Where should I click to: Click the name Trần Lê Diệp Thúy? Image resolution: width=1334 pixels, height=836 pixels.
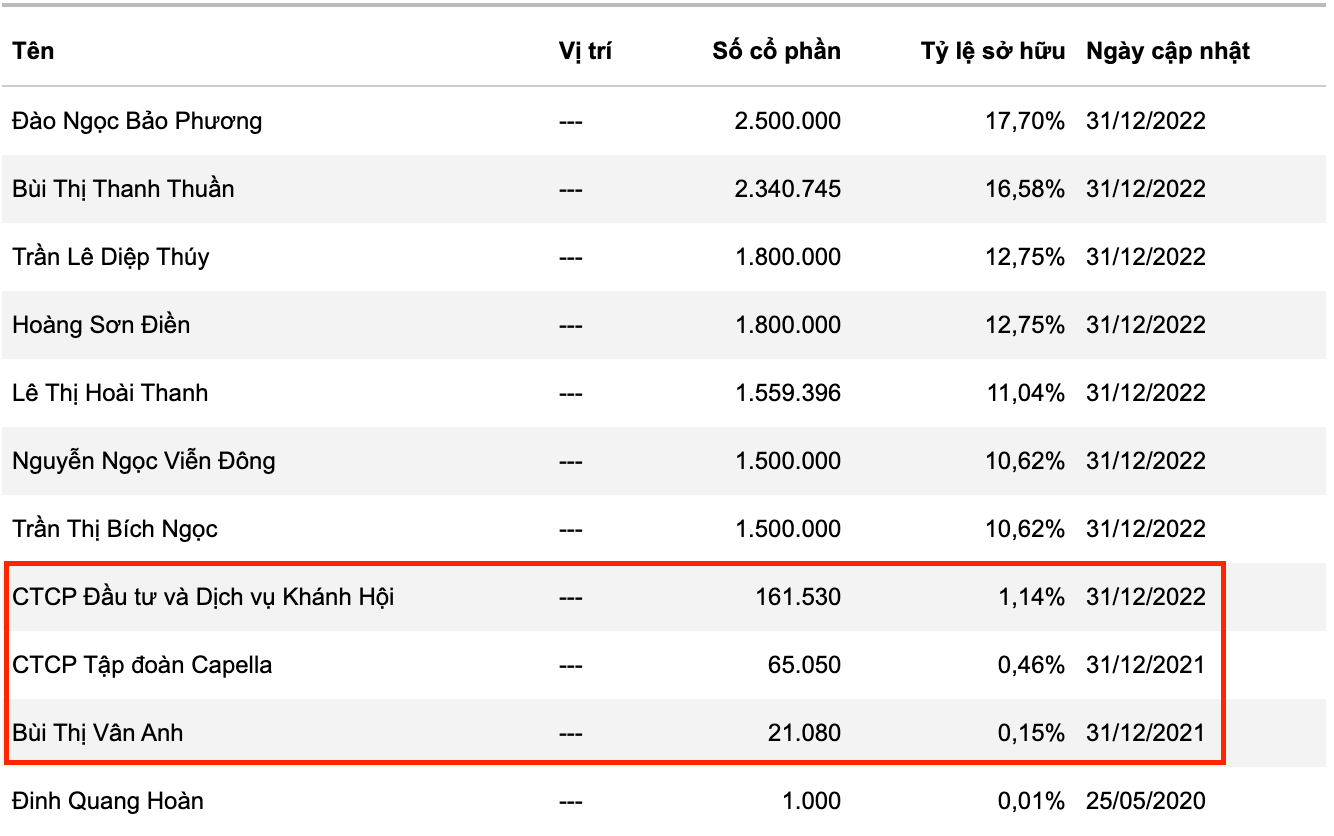[x=111, y=257]
